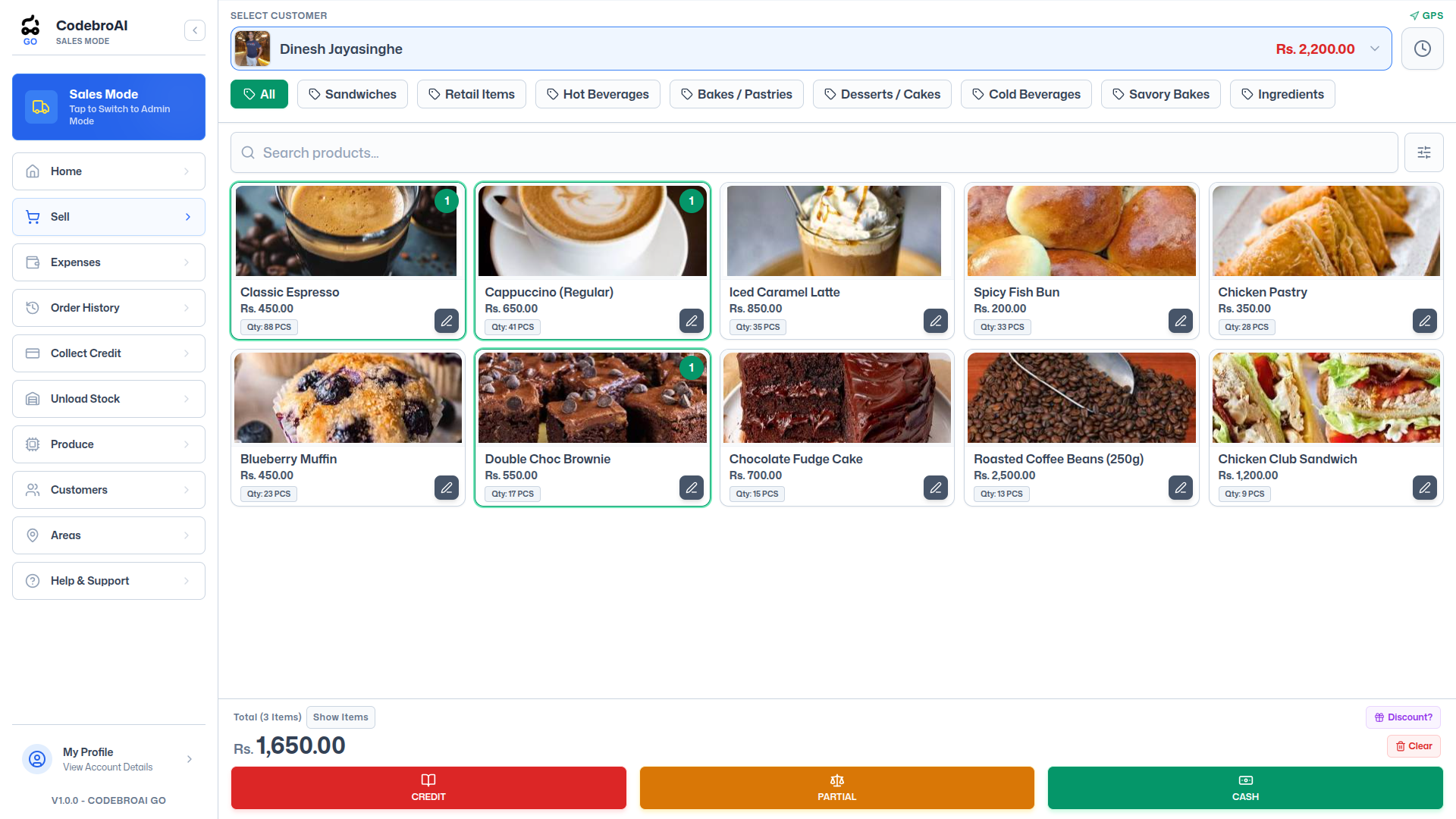Click the CodebroAI GO logo icon
The height and width of the screenshot is (819, 1456).
point(30,30)
